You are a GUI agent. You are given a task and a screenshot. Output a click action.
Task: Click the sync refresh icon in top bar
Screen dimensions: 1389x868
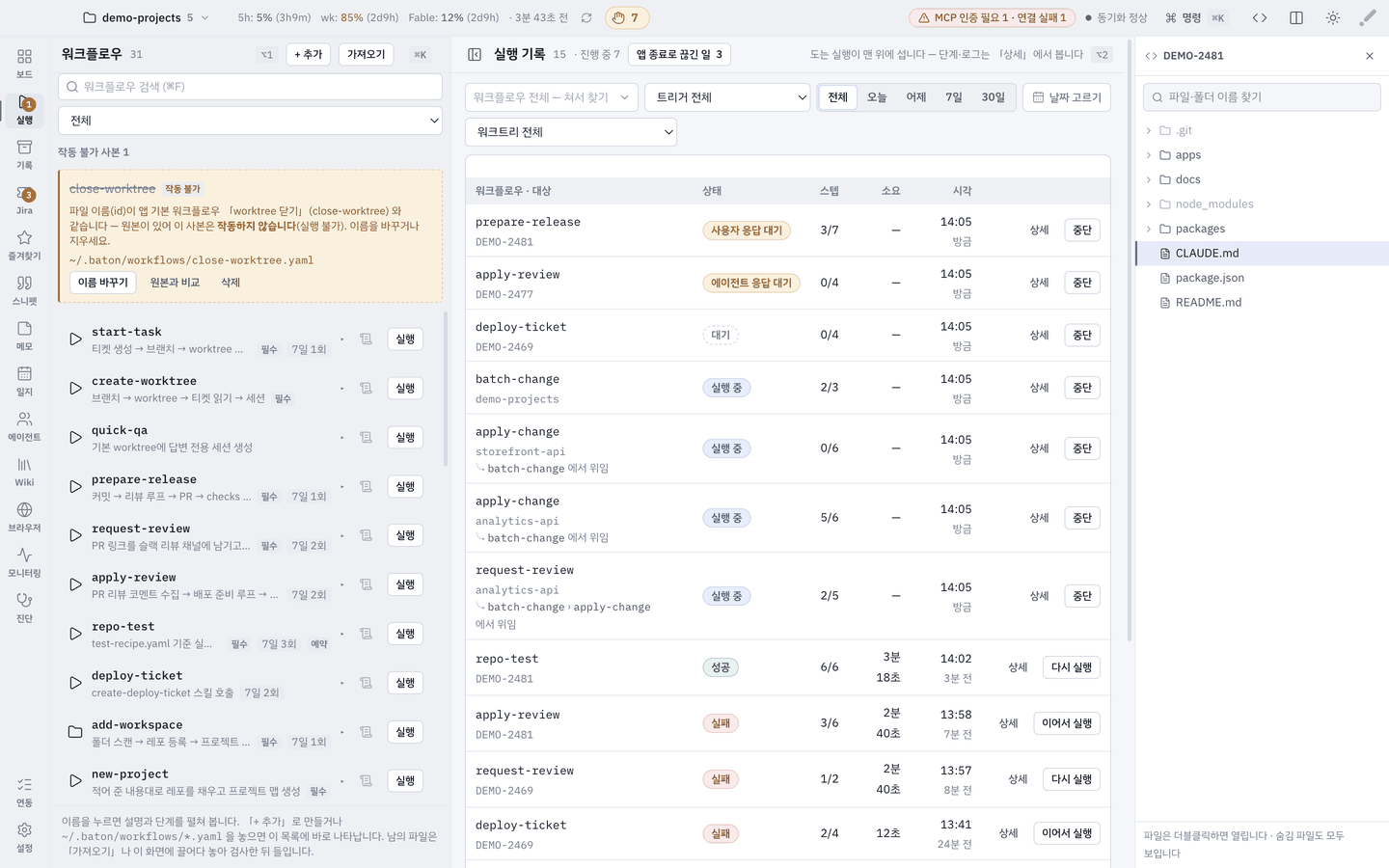tap(586, 17)
